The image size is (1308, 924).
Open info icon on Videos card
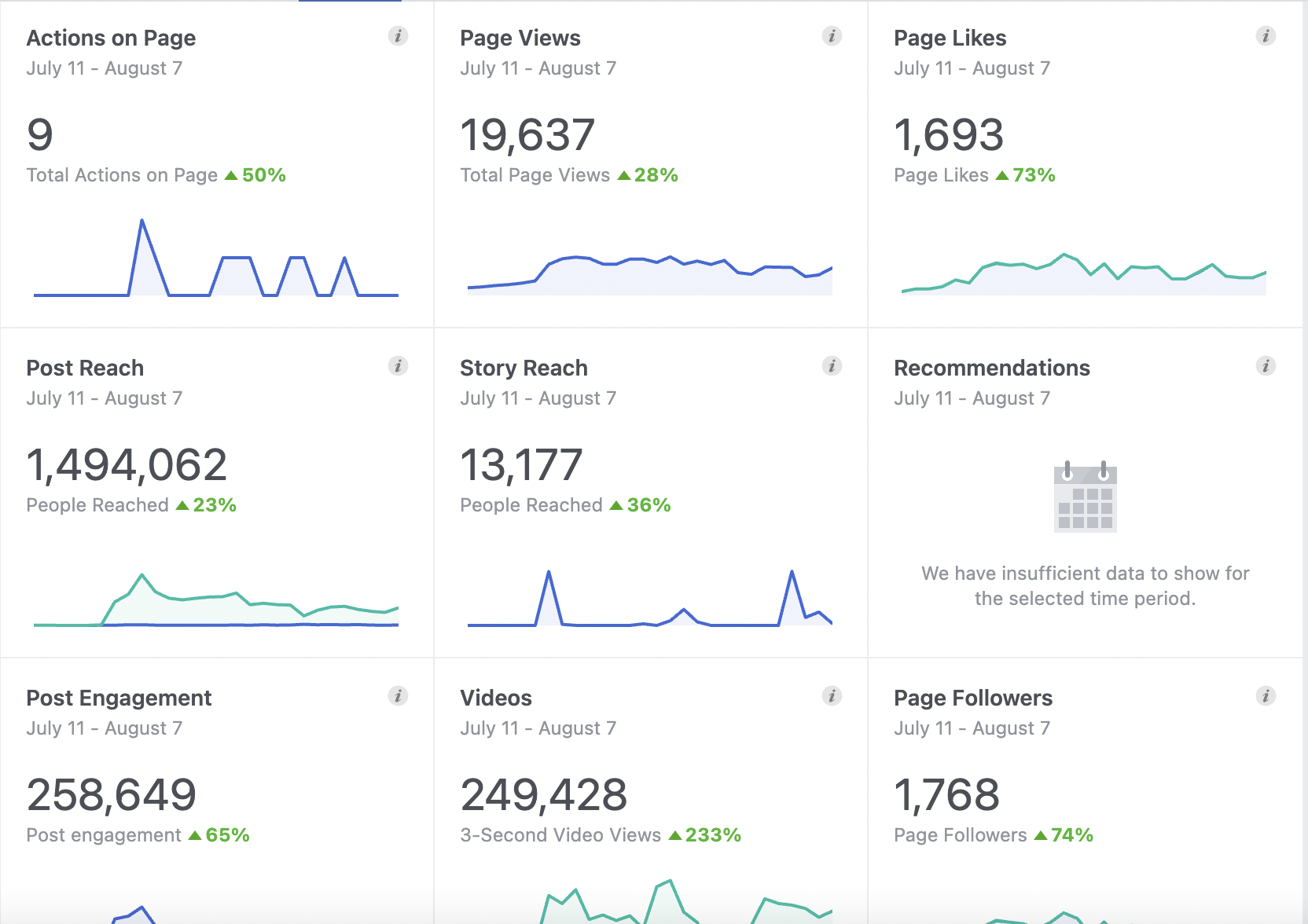(832, 696)
